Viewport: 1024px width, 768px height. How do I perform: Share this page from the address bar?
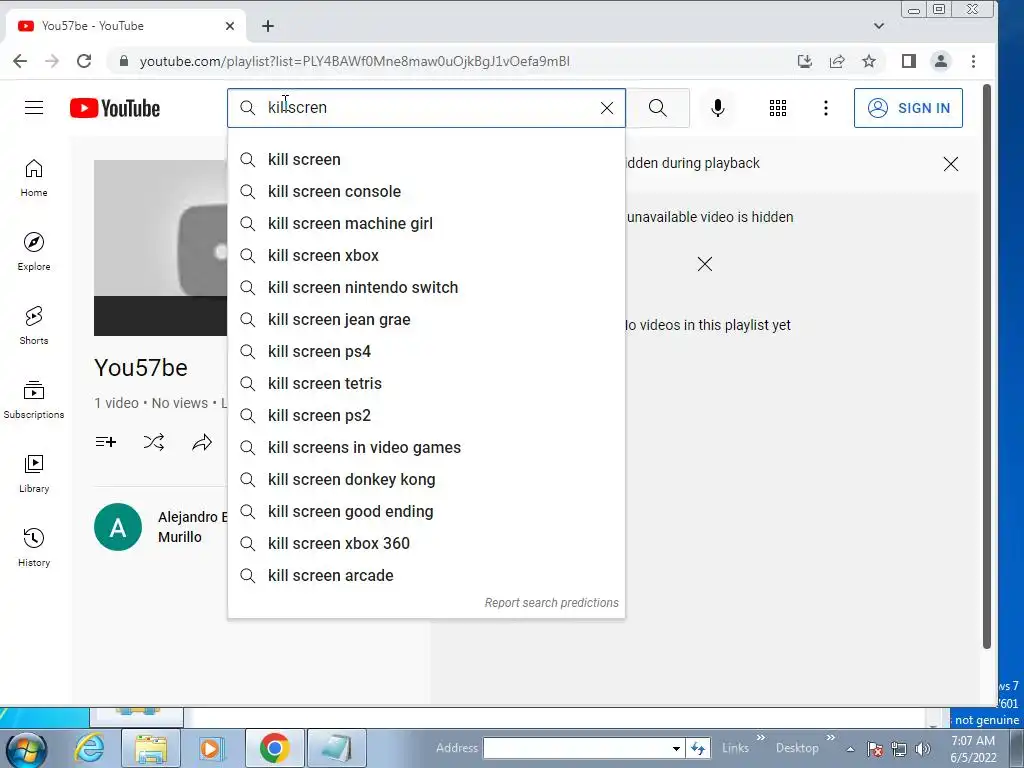837,61
